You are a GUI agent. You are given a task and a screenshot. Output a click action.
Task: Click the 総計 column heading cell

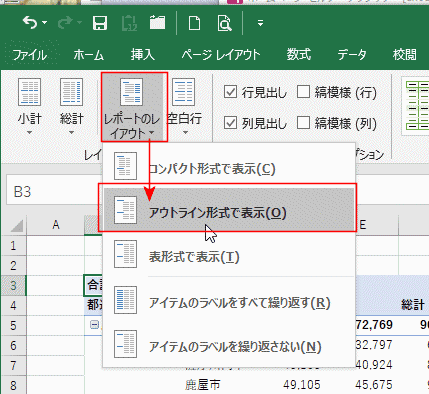coord(413,305)
